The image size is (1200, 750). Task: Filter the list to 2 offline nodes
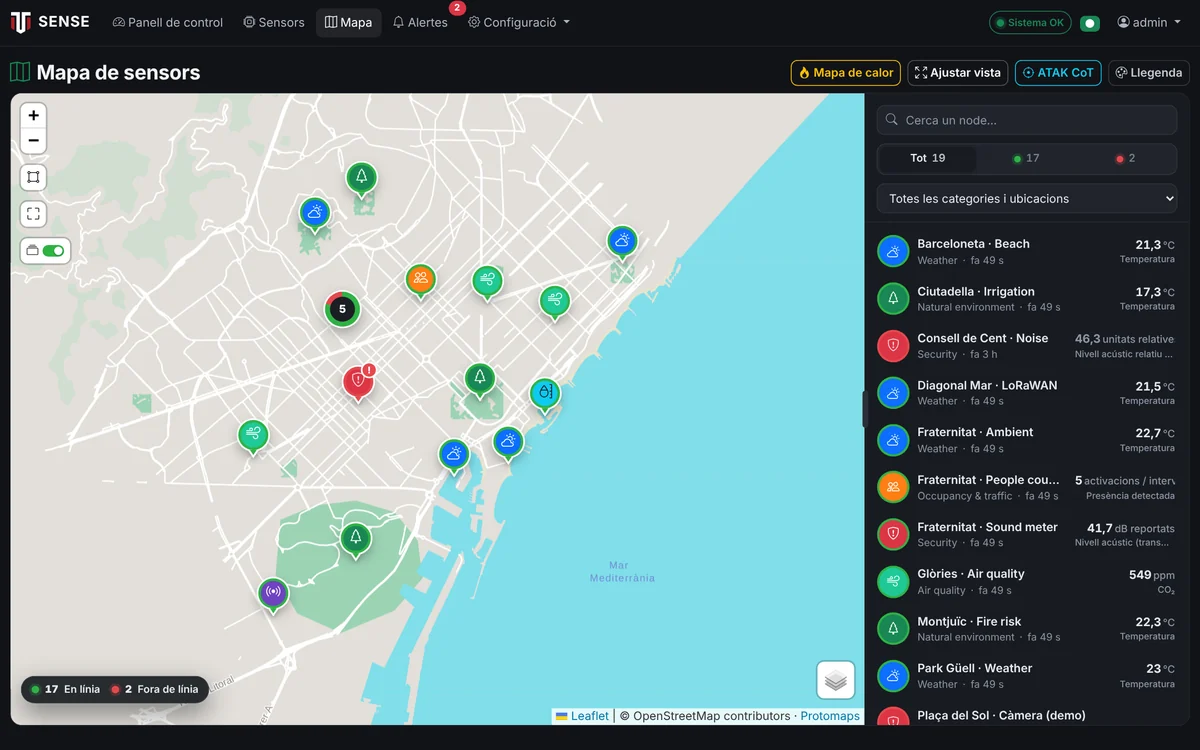click(x=1125, y=158)
